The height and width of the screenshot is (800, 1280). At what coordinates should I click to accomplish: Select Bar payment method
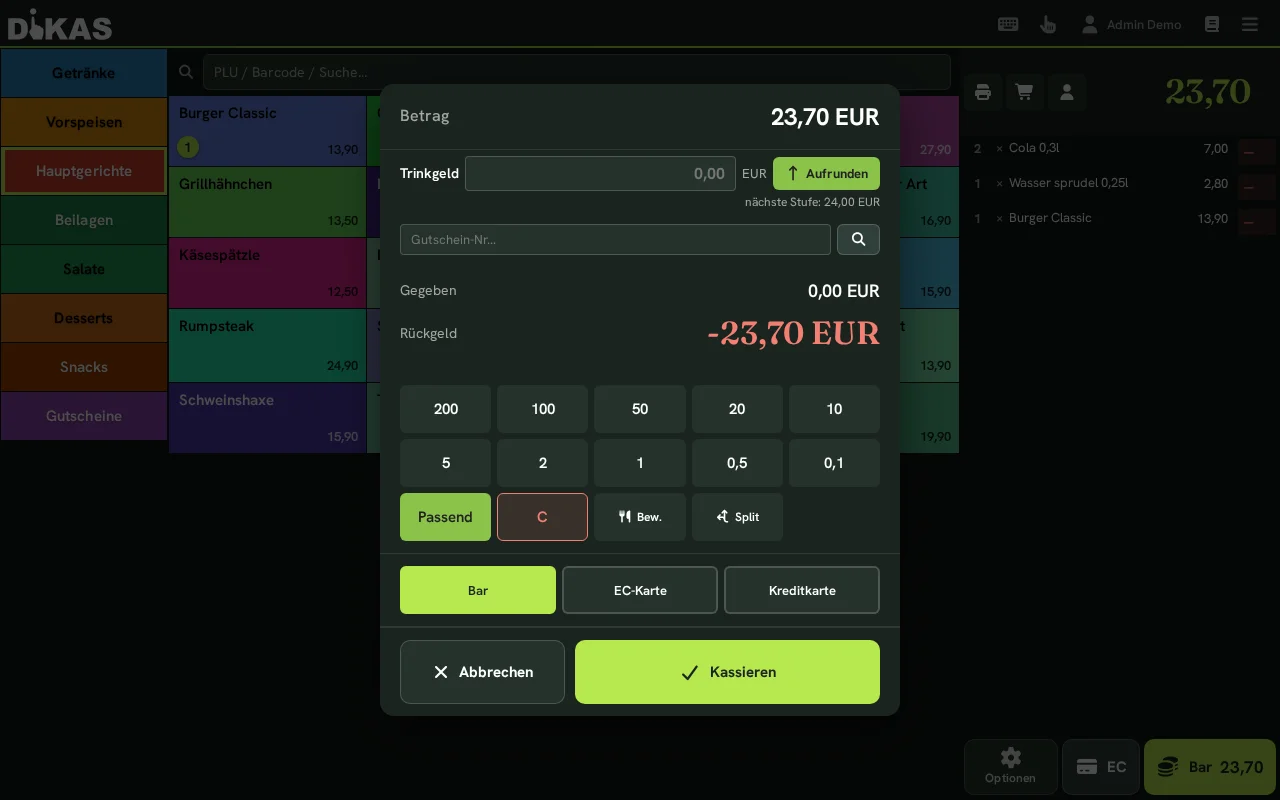point(478,590)
